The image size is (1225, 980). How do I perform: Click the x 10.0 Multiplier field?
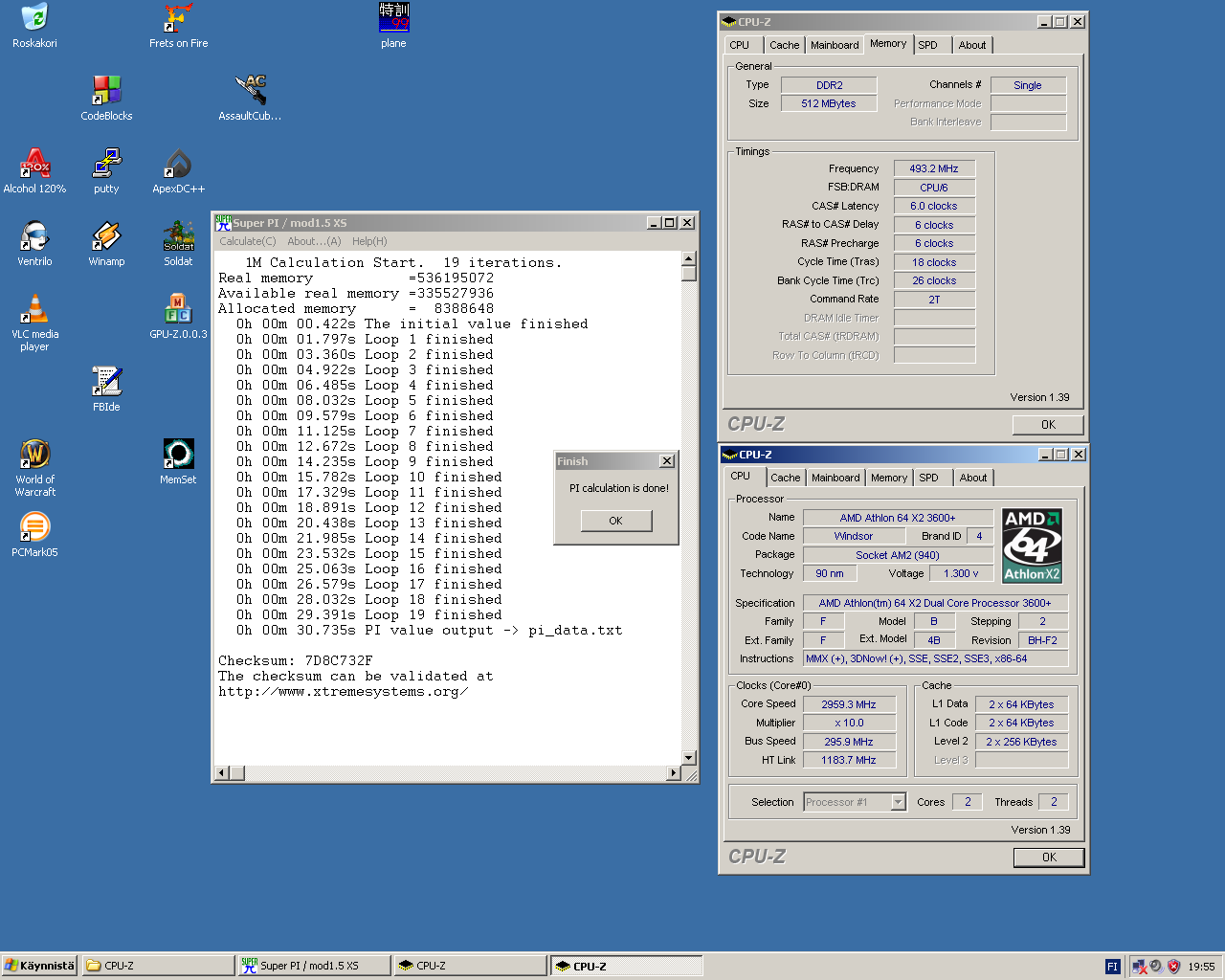coord(849,723)
